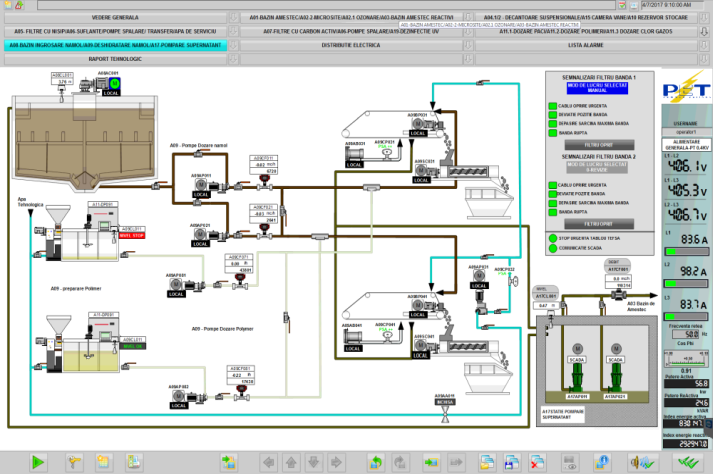Click LOCAL label under A08AC001 mixer
This screenshot has height=474, width=713.
coord(110,93)
